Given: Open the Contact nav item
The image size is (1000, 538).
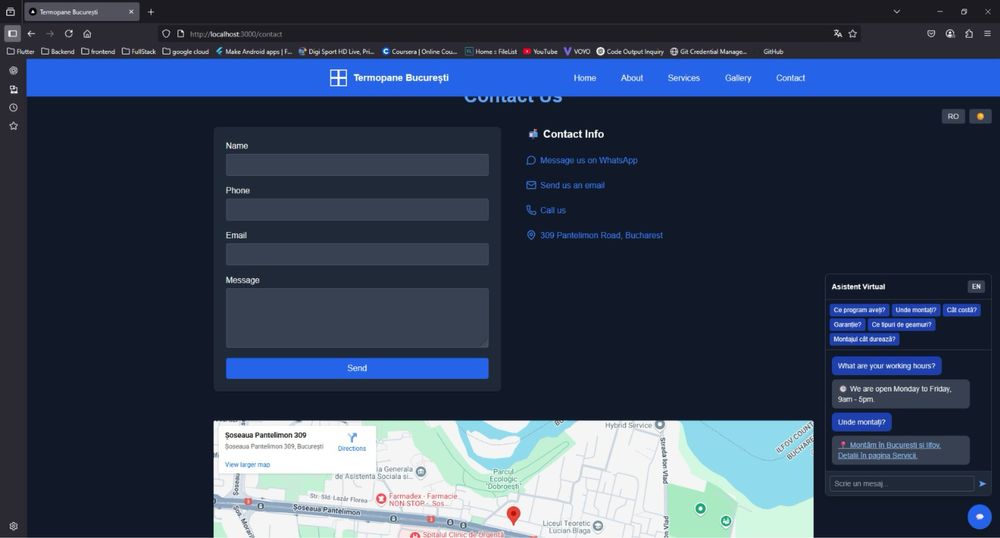Looking at the screenshot, I should pos(790,78).
